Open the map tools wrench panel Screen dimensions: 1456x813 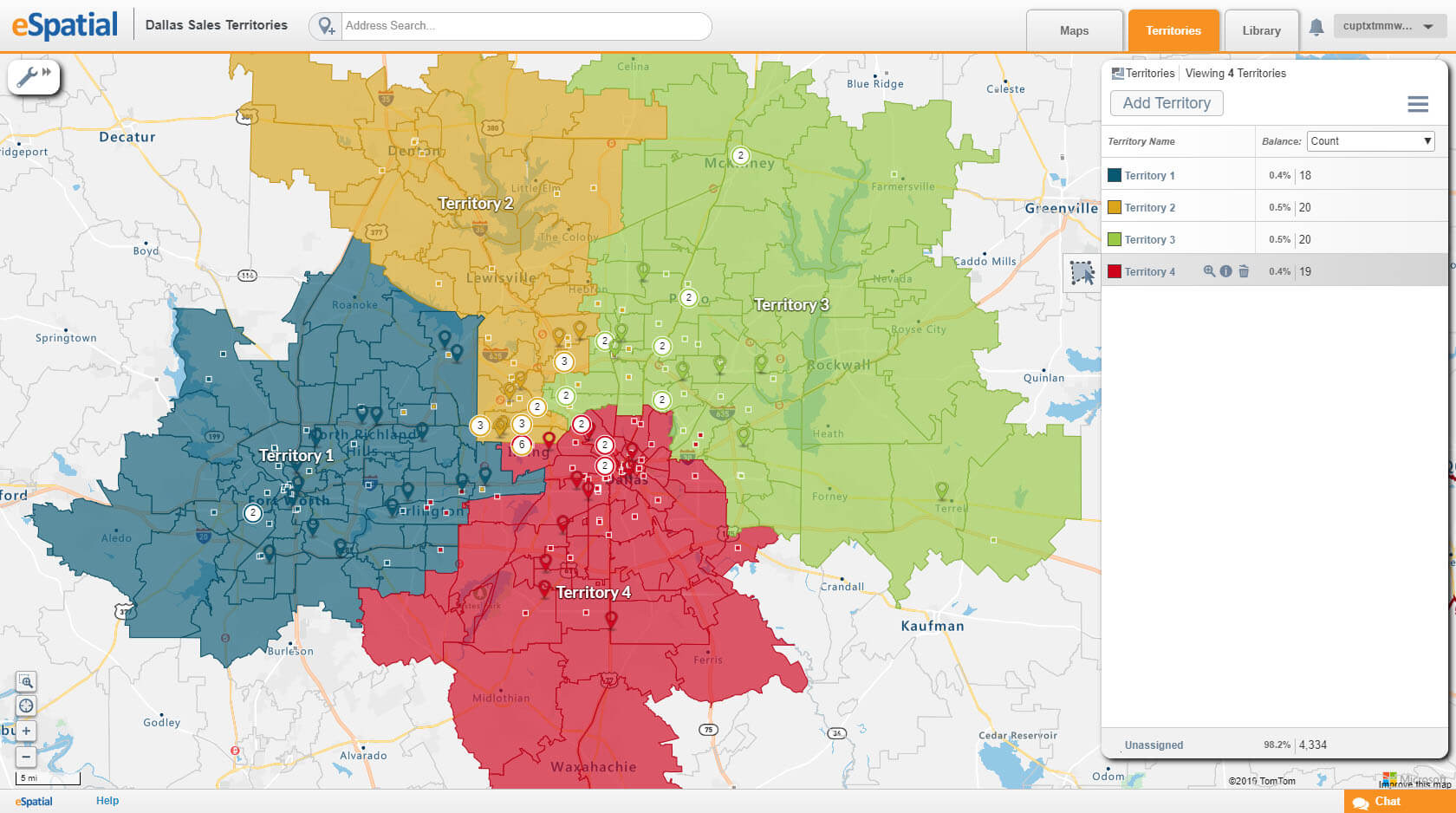(33, 76)
